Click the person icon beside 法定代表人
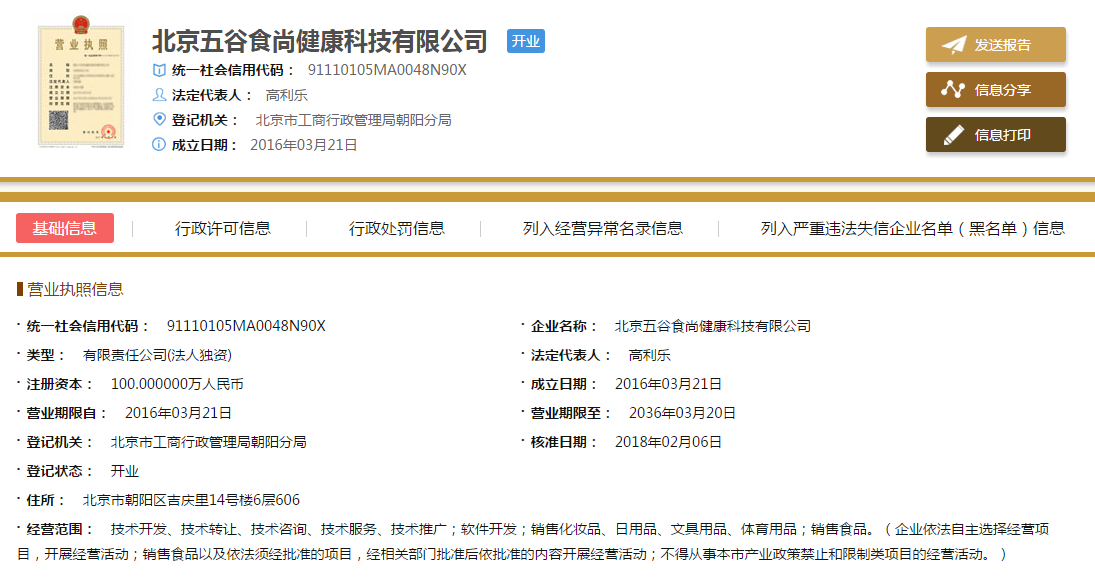This screenshot has height=579, width=1095. click(x=158, y=95)
